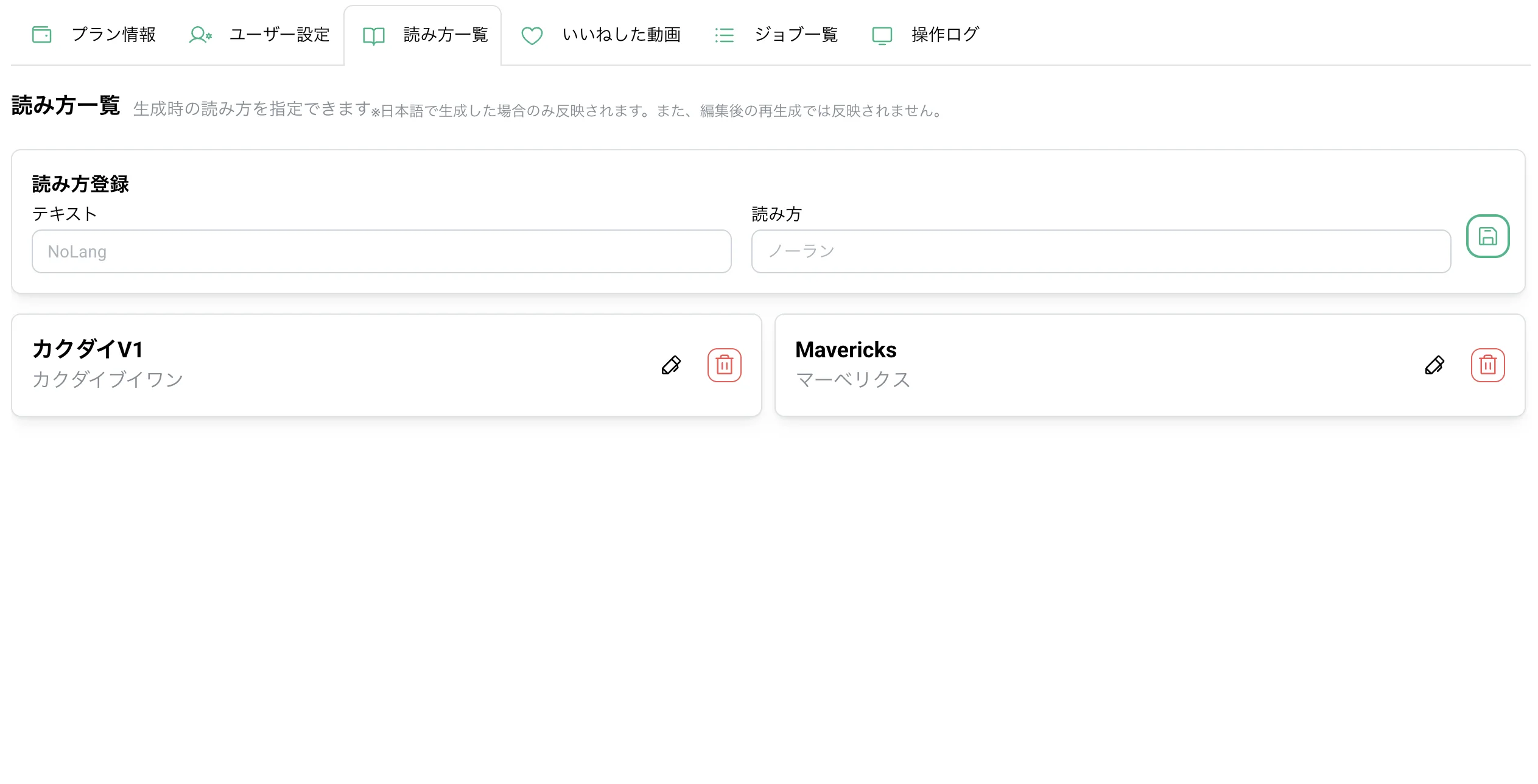Image resolution: width=1538 pixels, height=784 pixels.
Task: Click the 読み方一覧 page heading
Action: tap(66, 106)
